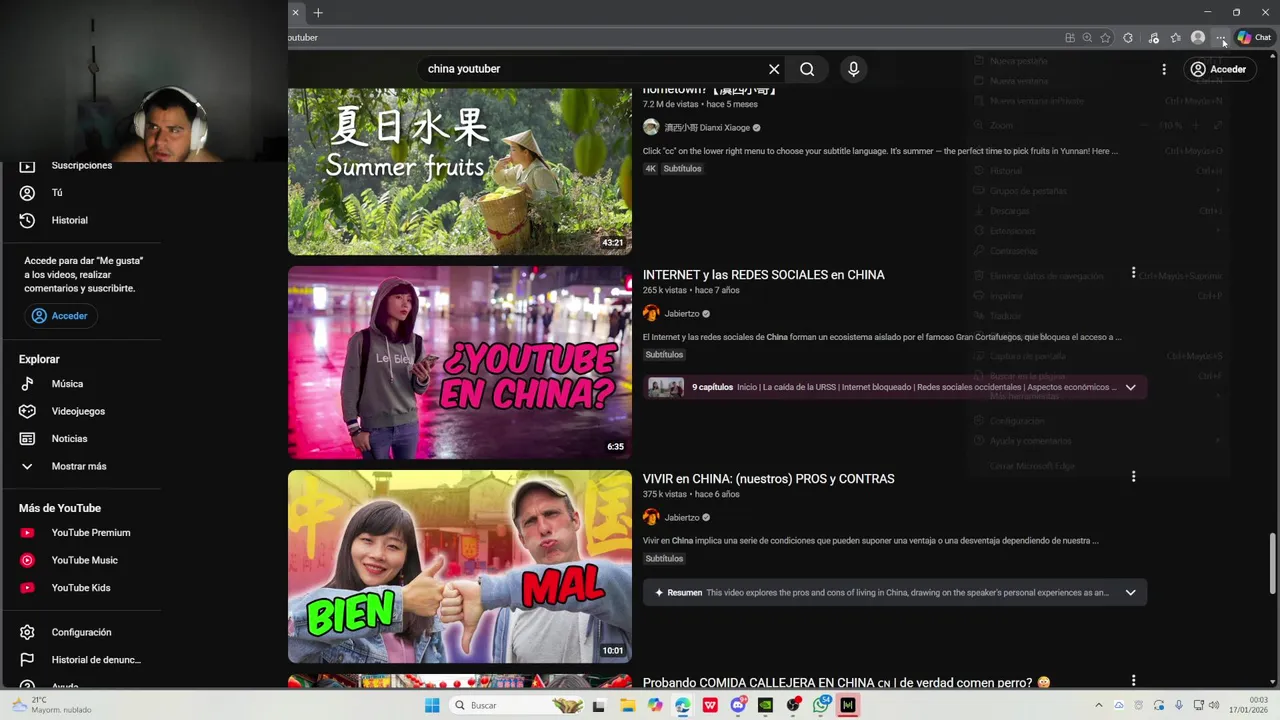
Task: Open YouTube settings kebab beside Acceder
Action: 1164,69
